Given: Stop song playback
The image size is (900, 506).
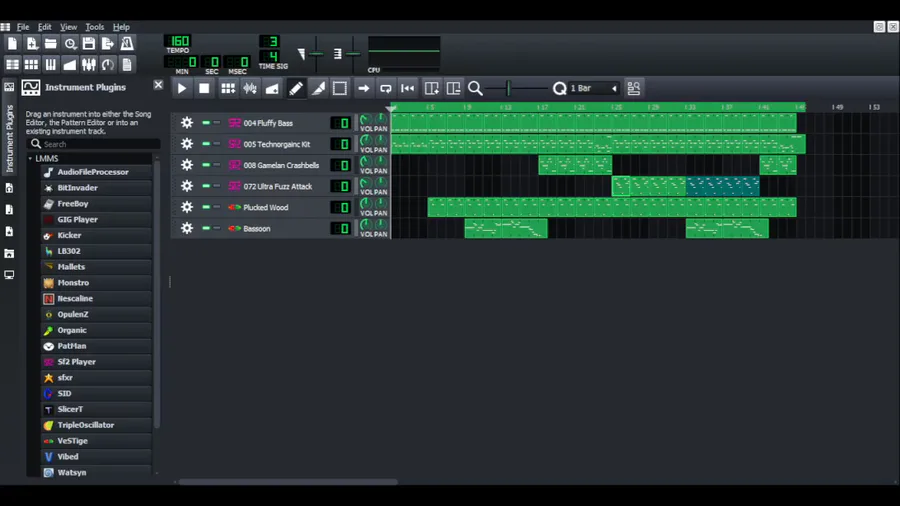Looking at the screenshot, I should click(204, 88).
